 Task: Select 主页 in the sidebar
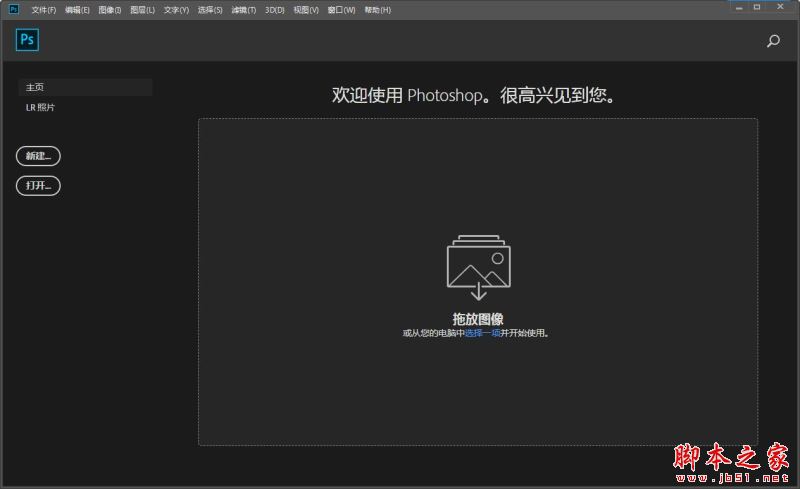[x=85, y=87]
